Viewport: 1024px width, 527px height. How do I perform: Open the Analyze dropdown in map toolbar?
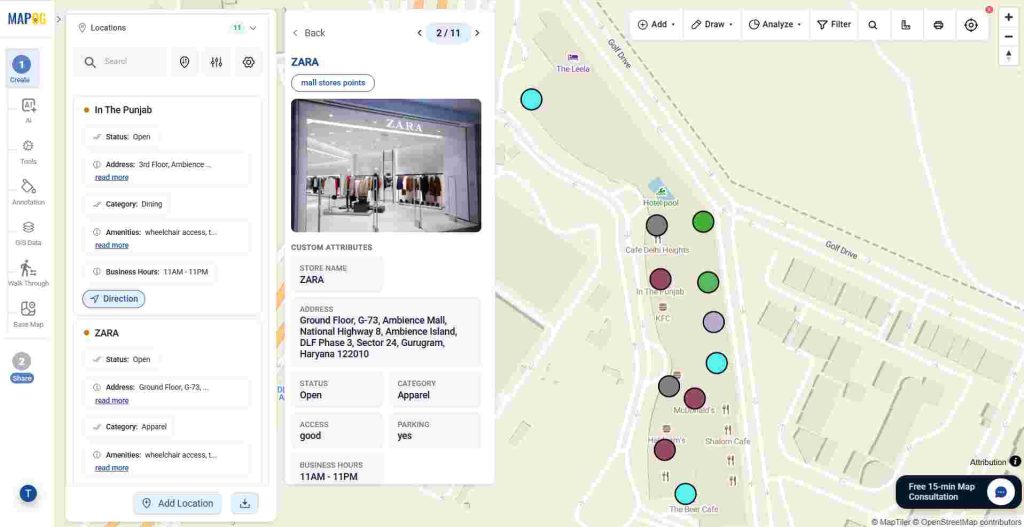coord(775,24)
